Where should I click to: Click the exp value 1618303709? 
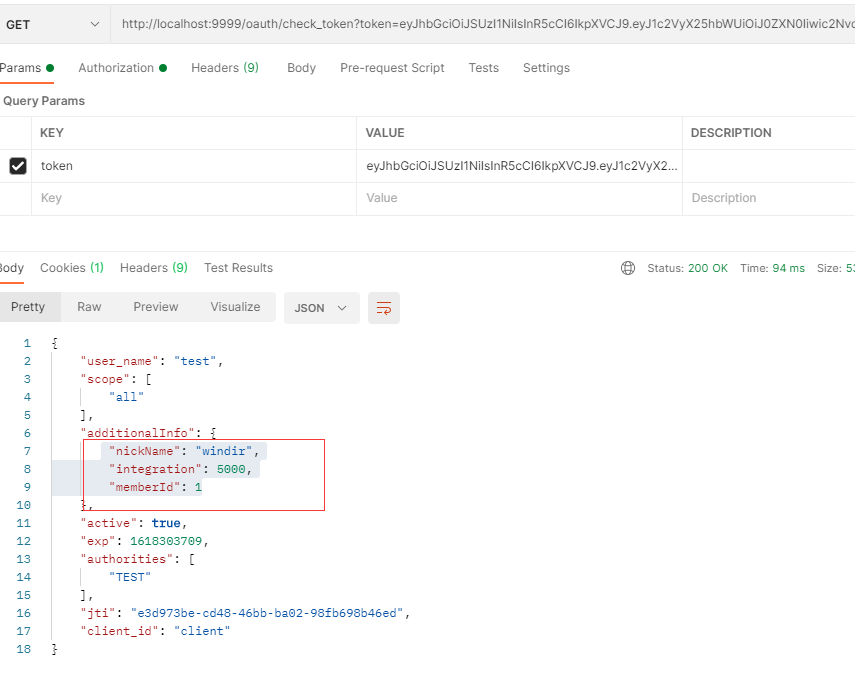coord(166,541)
